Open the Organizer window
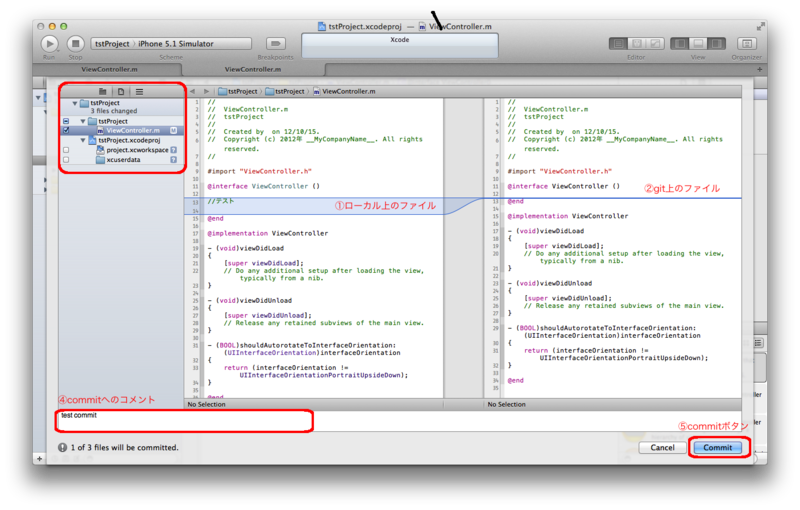Viewport: 800px width, 510px height. point(746,44)
